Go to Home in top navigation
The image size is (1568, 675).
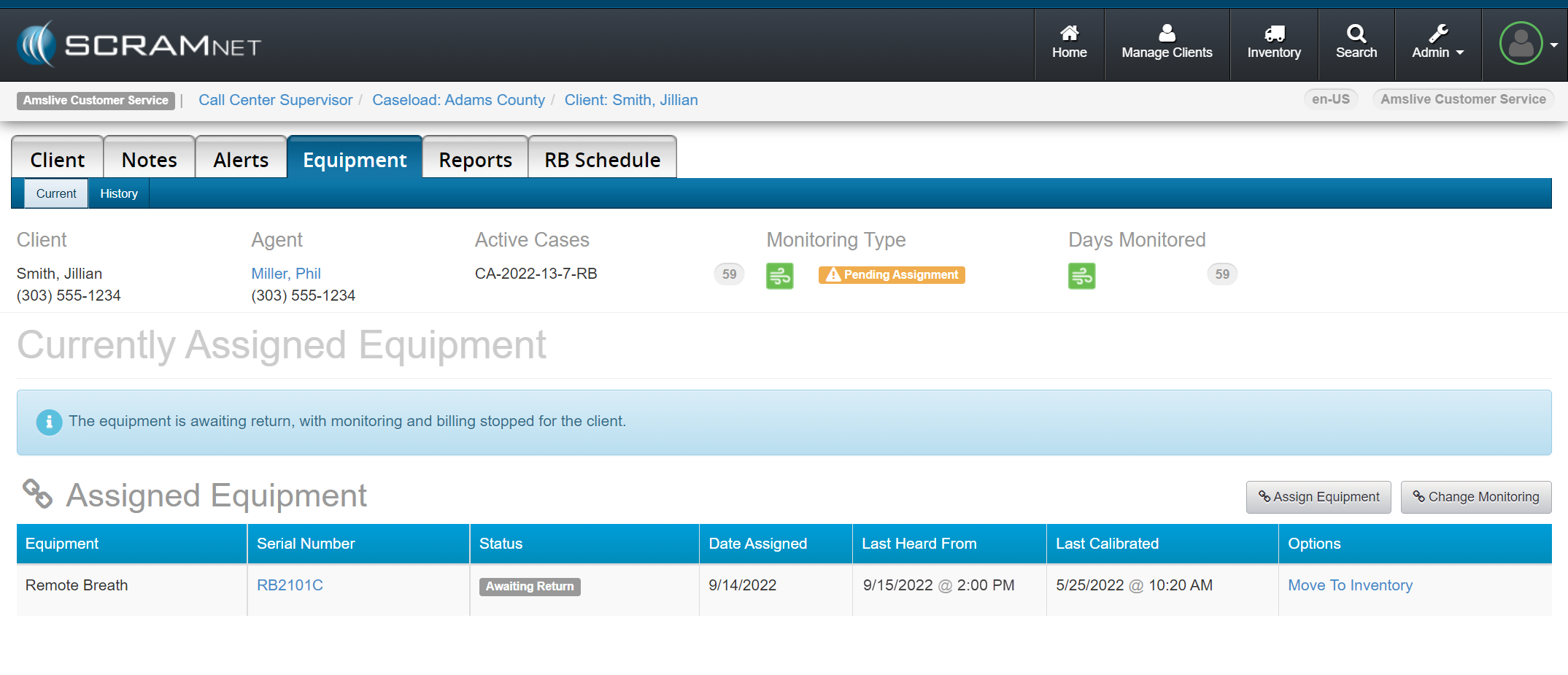point(1069,42)
